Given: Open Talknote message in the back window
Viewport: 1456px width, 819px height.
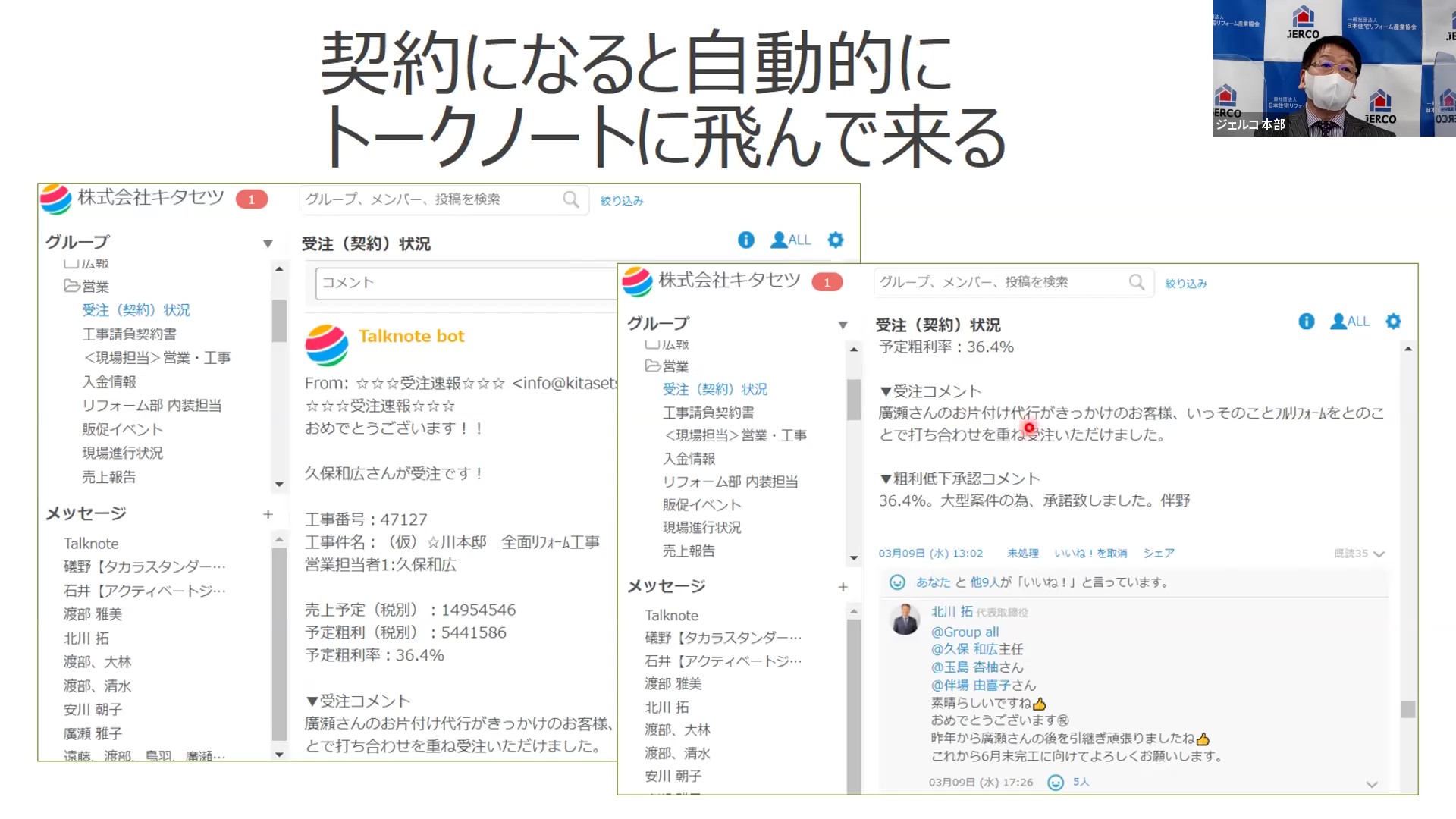Looking at the screenshot, I should 91,544.
